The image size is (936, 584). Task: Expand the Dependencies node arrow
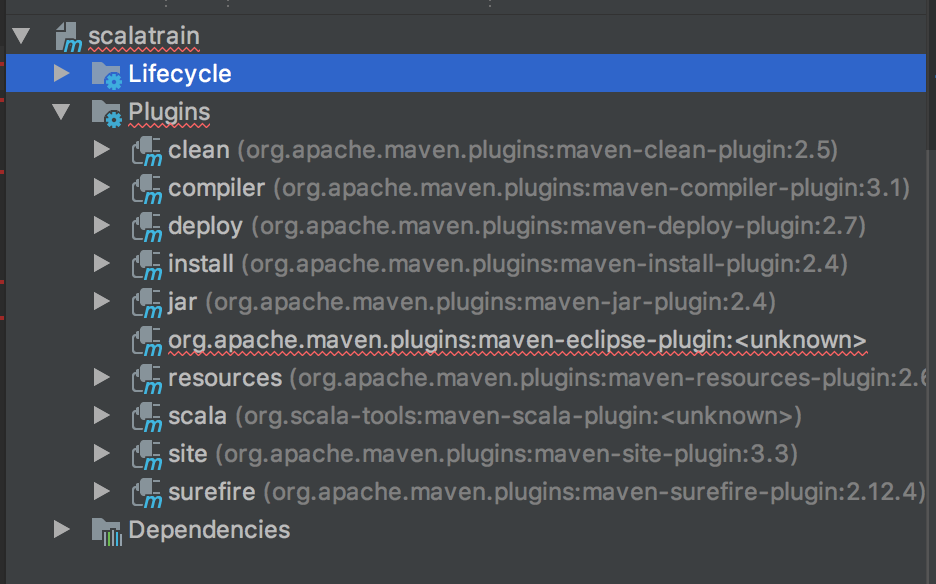(x=61, y=529)
